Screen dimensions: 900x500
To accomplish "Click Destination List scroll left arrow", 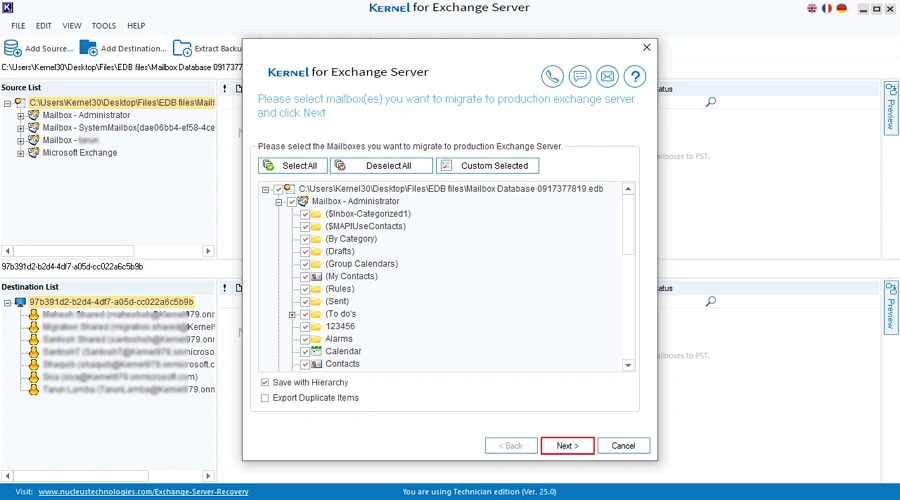I will click(7, 476).
